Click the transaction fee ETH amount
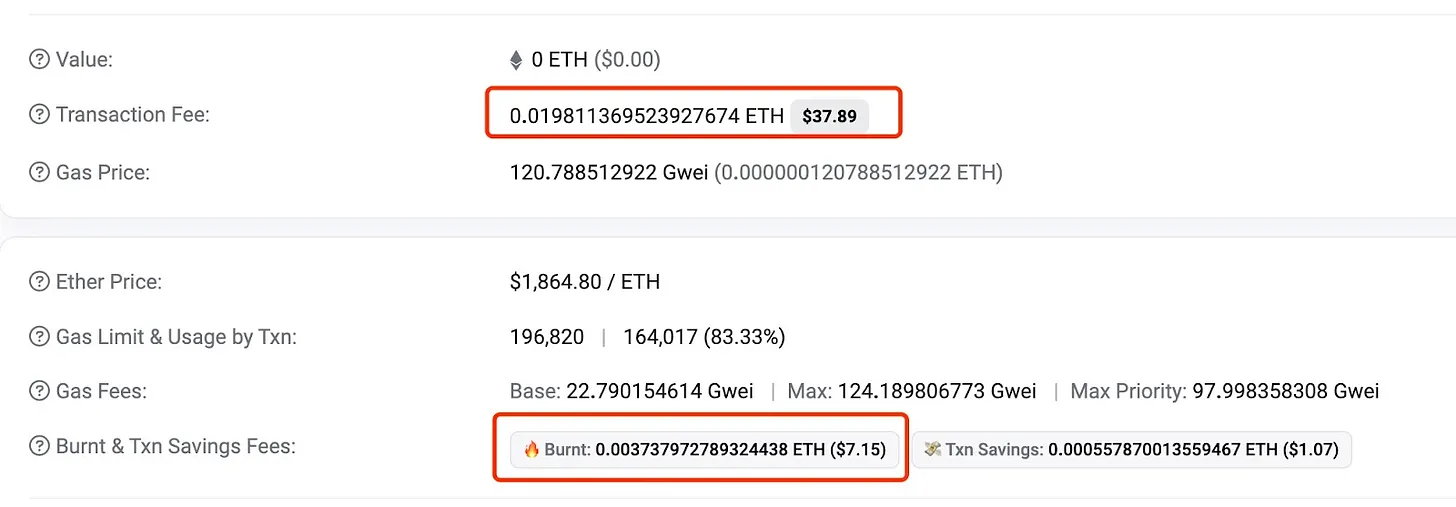This screenshot has height=507, width=1456. [x=646, y=116]
